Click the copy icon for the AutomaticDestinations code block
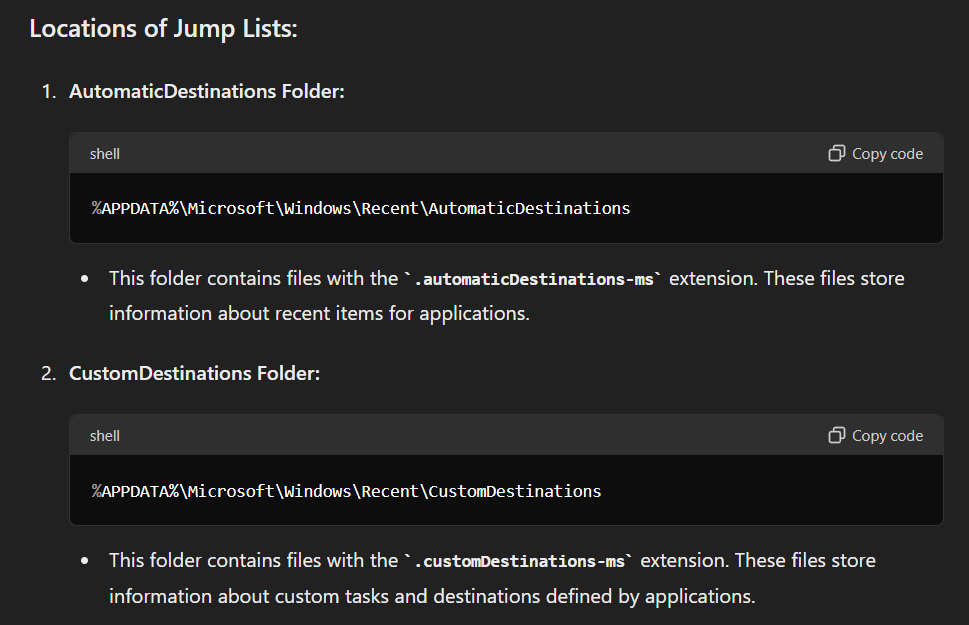The width and height of the screenshot is (969, 625). 837,153
